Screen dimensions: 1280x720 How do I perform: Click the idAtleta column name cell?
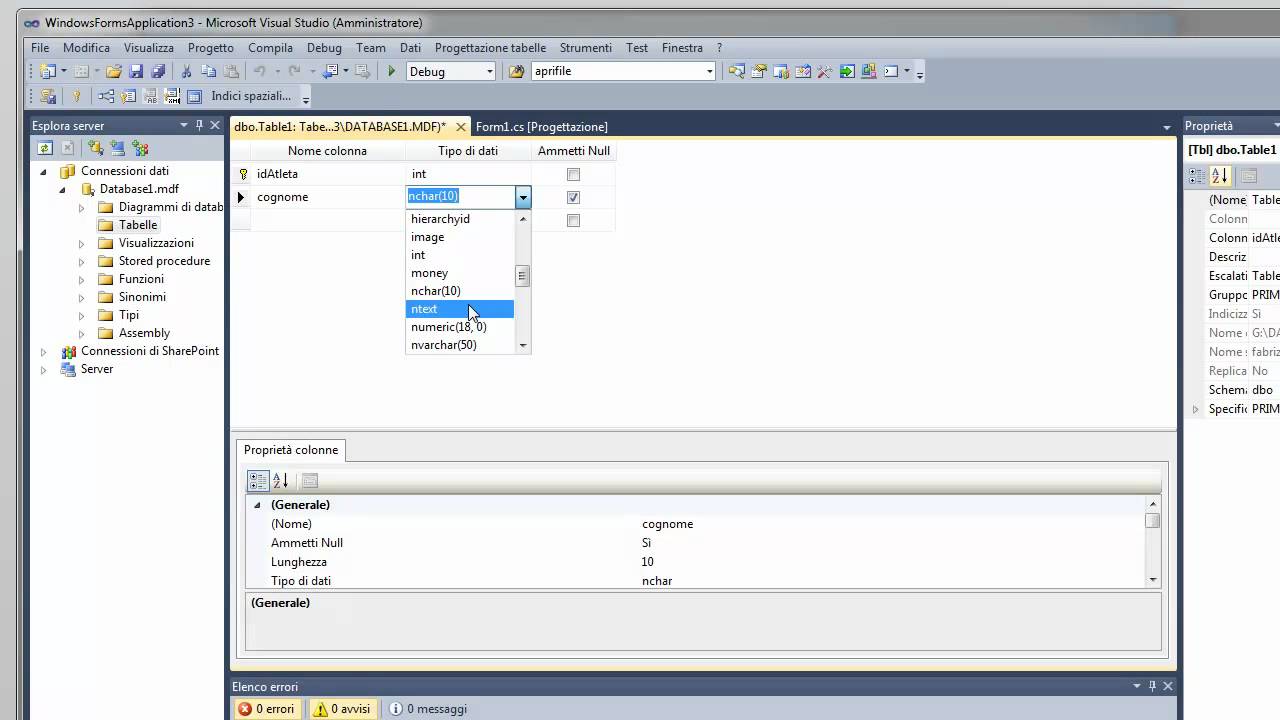coord(328,174)
